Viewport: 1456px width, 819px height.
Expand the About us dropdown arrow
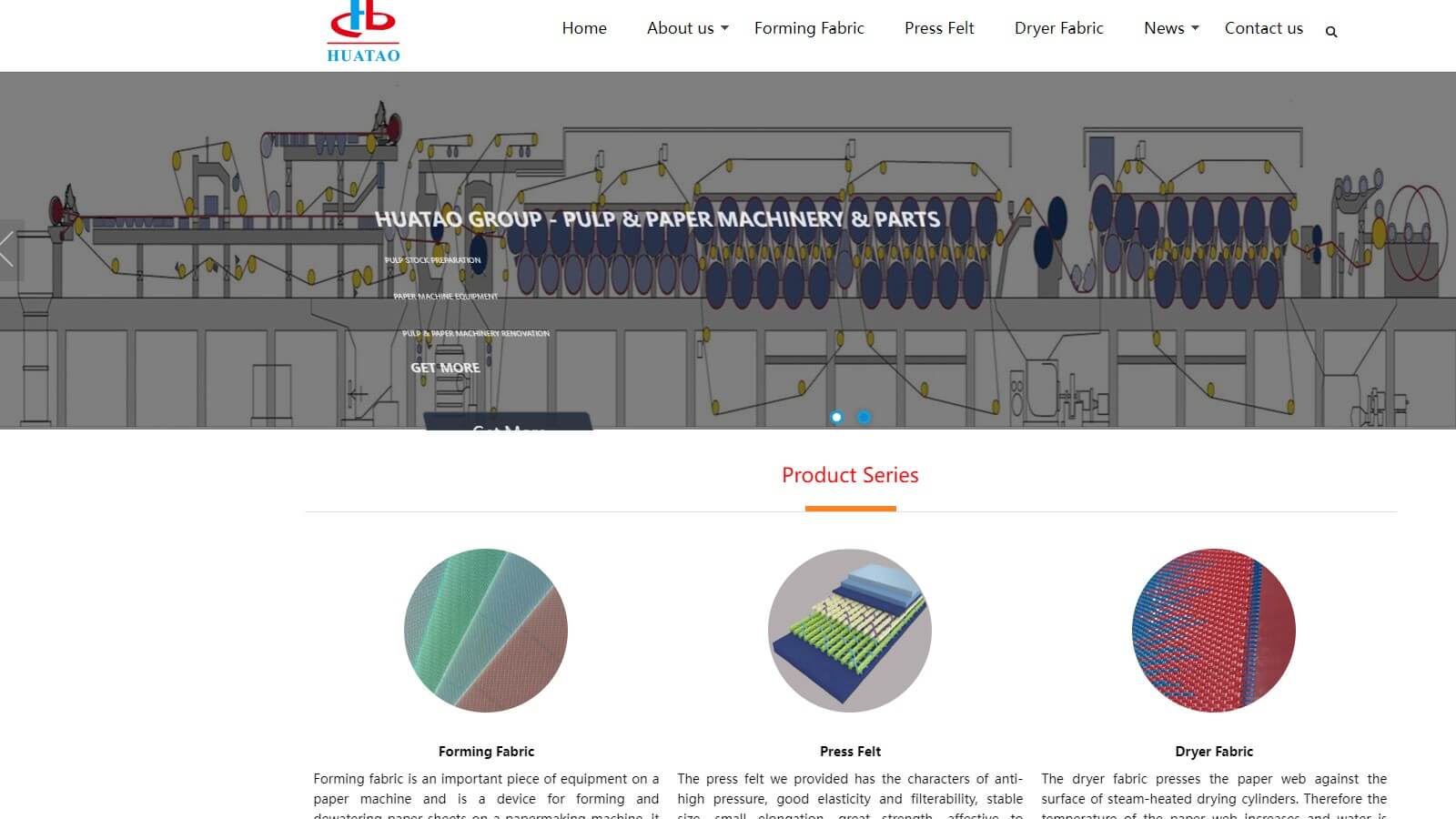point(724,28)
